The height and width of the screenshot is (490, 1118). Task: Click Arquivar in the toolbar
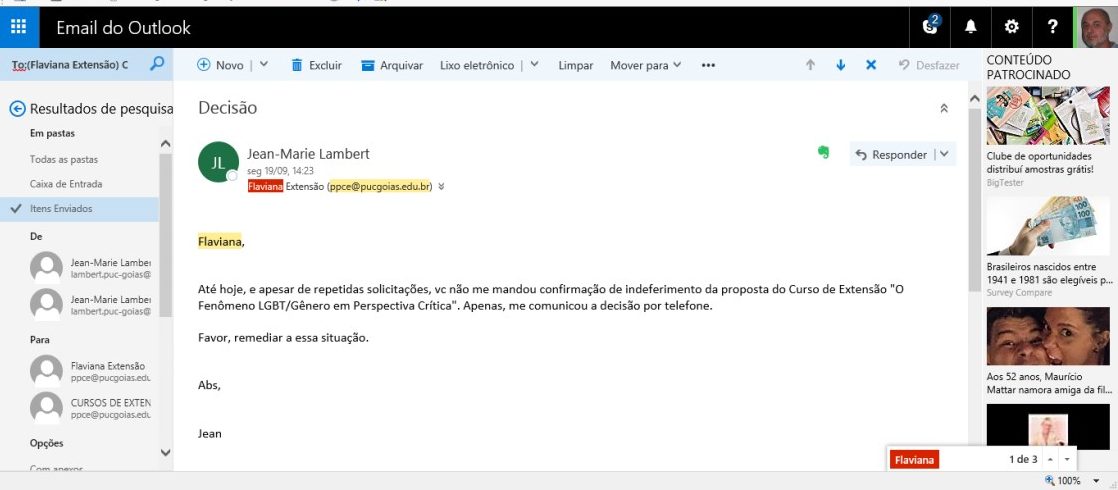tap(392, 65)
